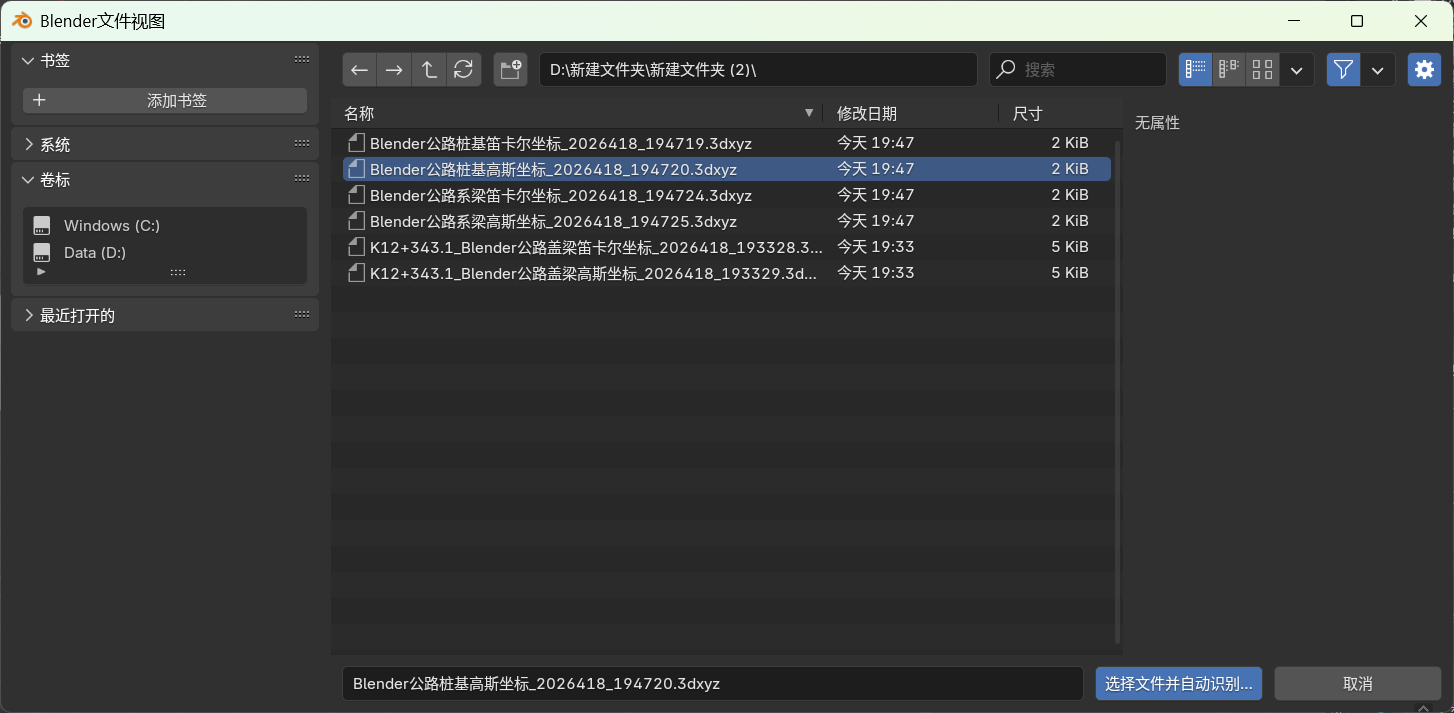This screenshot has width=1454, height=713.
Task: Select Data (D:) volume
Action: pos(95,253)
